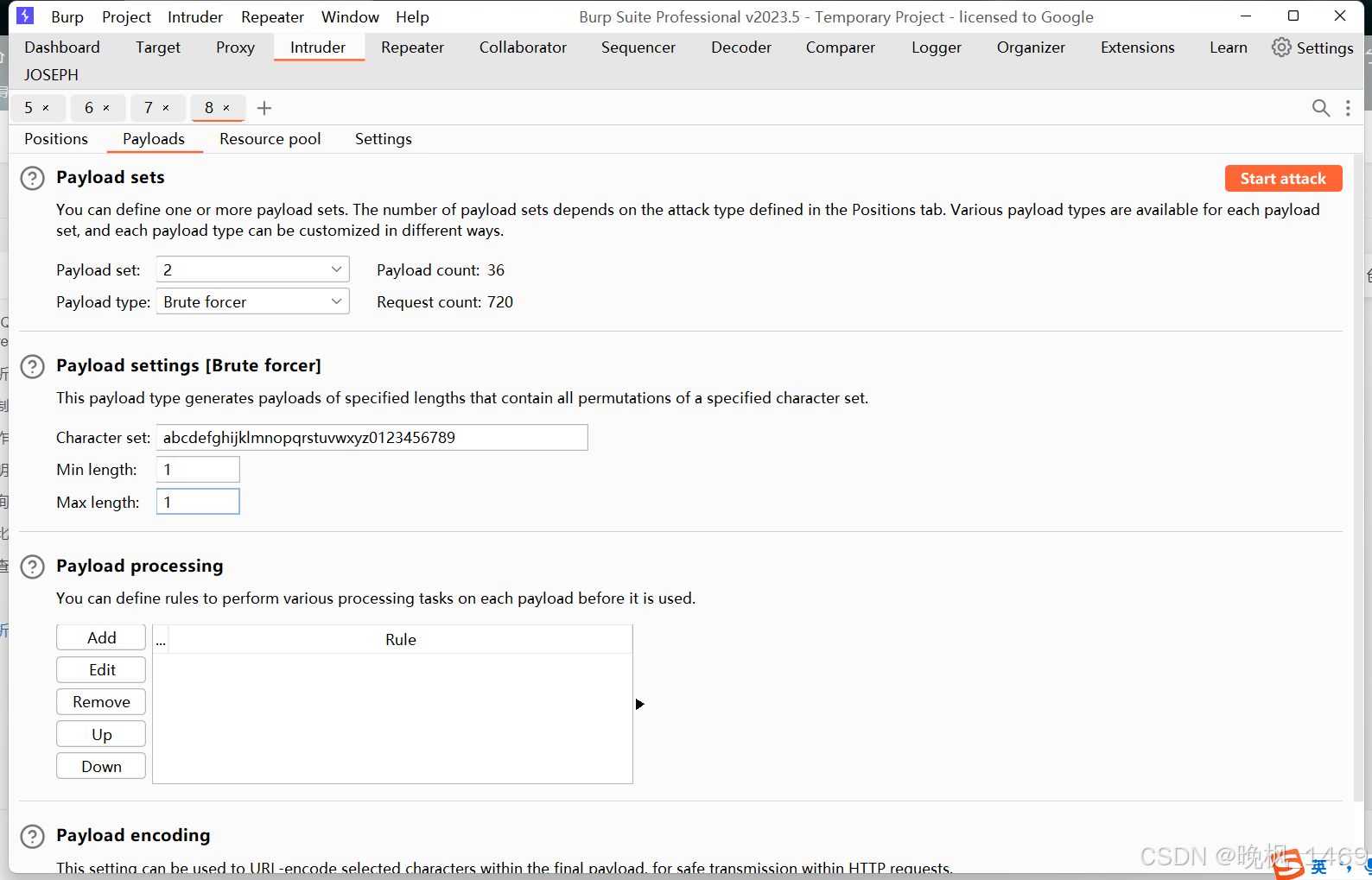Image resolution: width=1372 pixels, height=880 pixels.
Task: Open the Payload type dropdown
Action: pyautogui.click(x=252, y=301)
